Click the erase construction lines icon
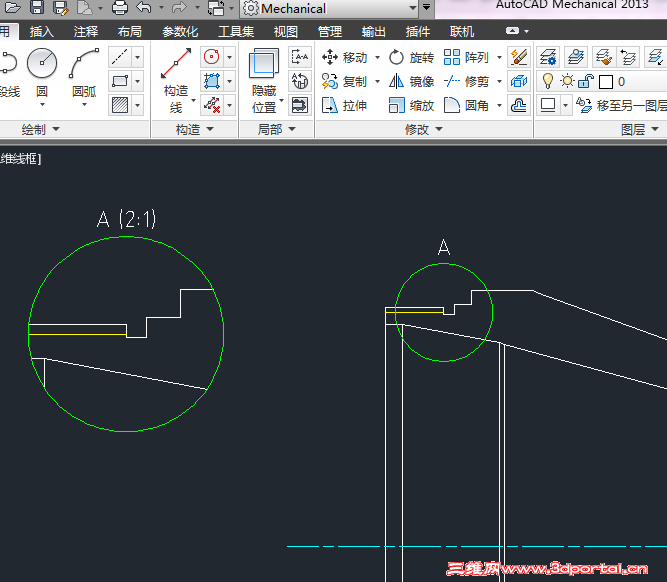Viewport: 667px width, 582px height. [211, 105]
